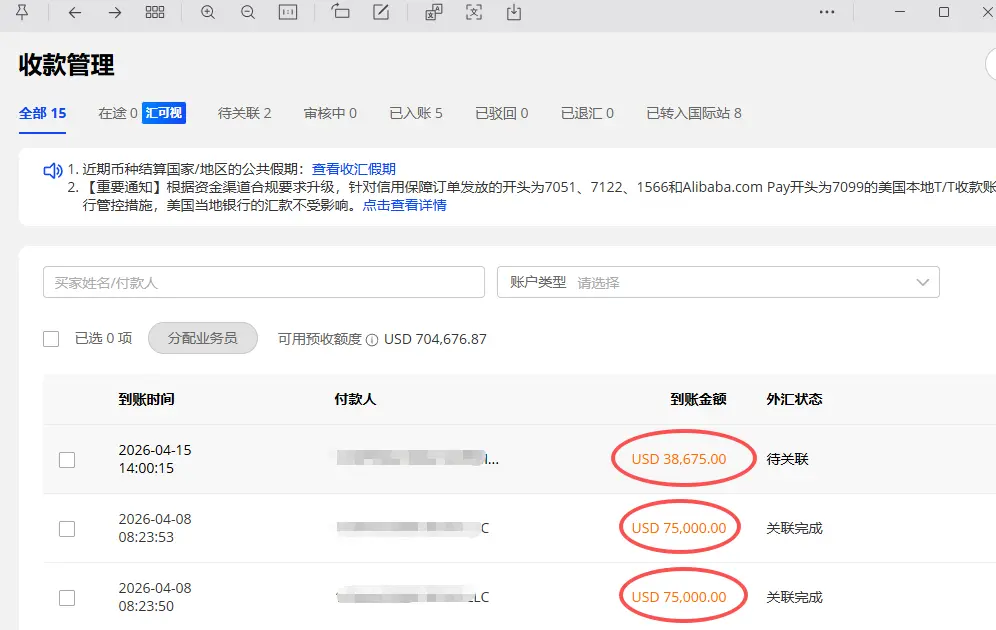Screen dimensions: 996x630
Task: Save the image with the download icon
Action: pos(514,12)
